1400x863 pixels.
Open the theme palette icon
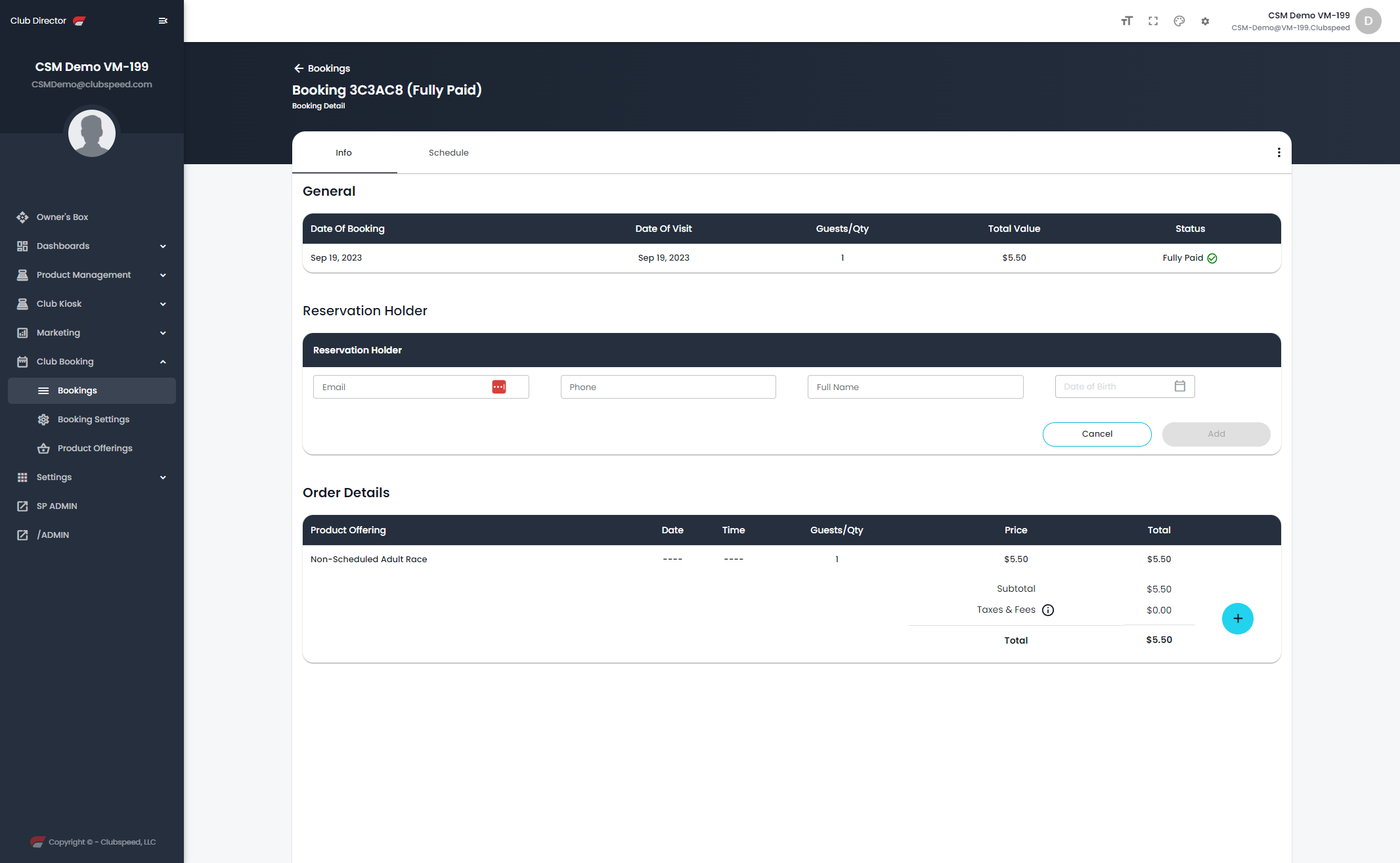[1179, 21]
